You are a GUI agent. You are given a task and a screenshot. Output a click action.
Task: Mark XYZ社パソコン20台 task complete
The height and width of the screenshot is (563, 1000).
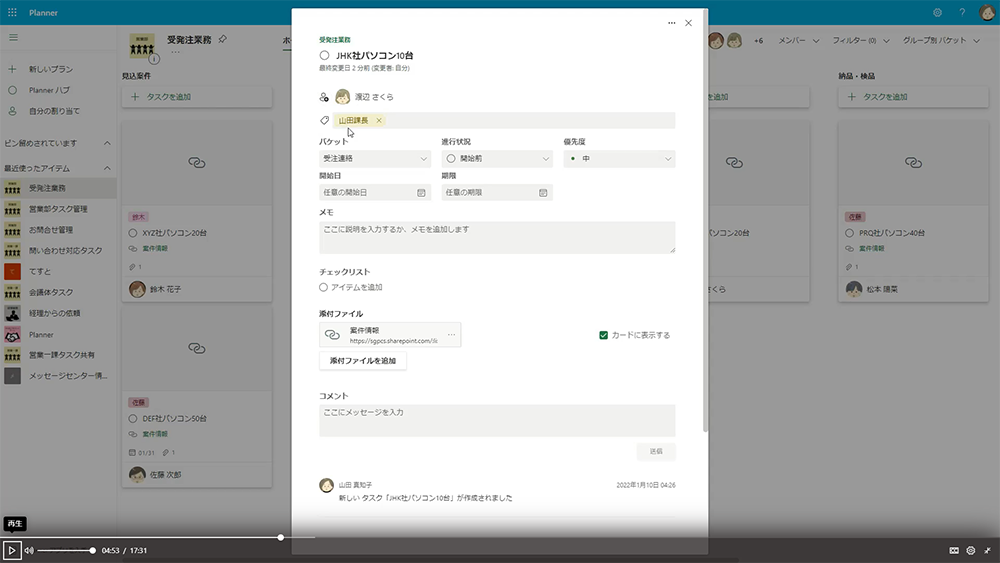[x=133, y=233]
